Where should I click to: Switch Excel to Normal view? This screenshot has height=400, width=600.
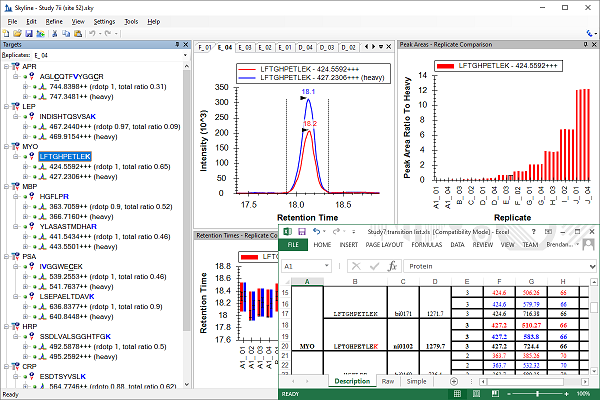457,393
